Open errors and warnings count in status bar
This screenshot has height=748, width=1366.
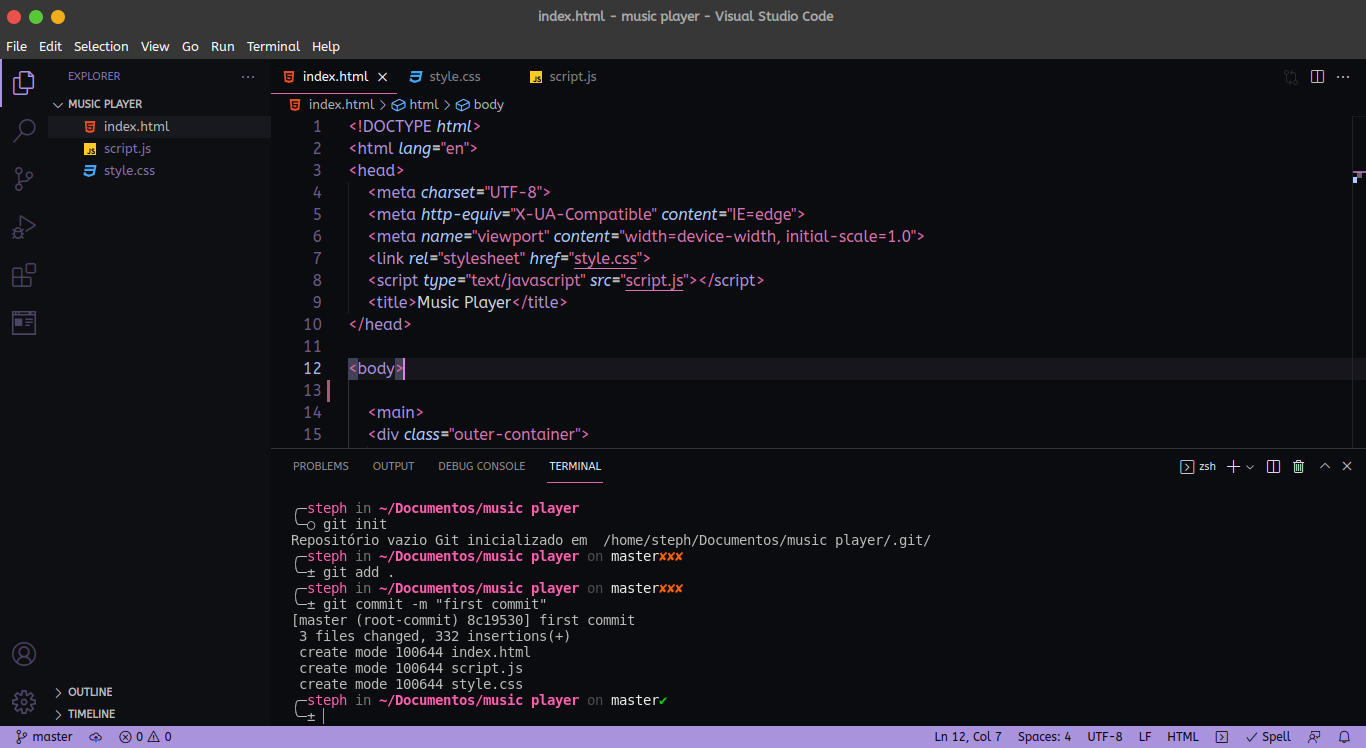[x=145, y=737]
